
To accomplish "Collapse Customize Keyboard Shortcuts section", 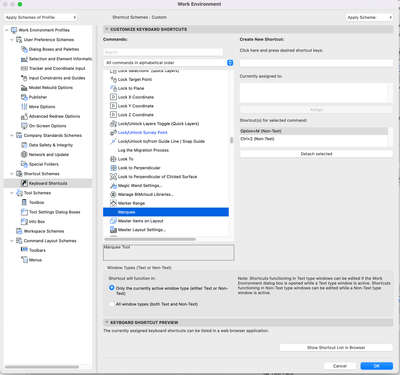I will (x=107, y=29).
